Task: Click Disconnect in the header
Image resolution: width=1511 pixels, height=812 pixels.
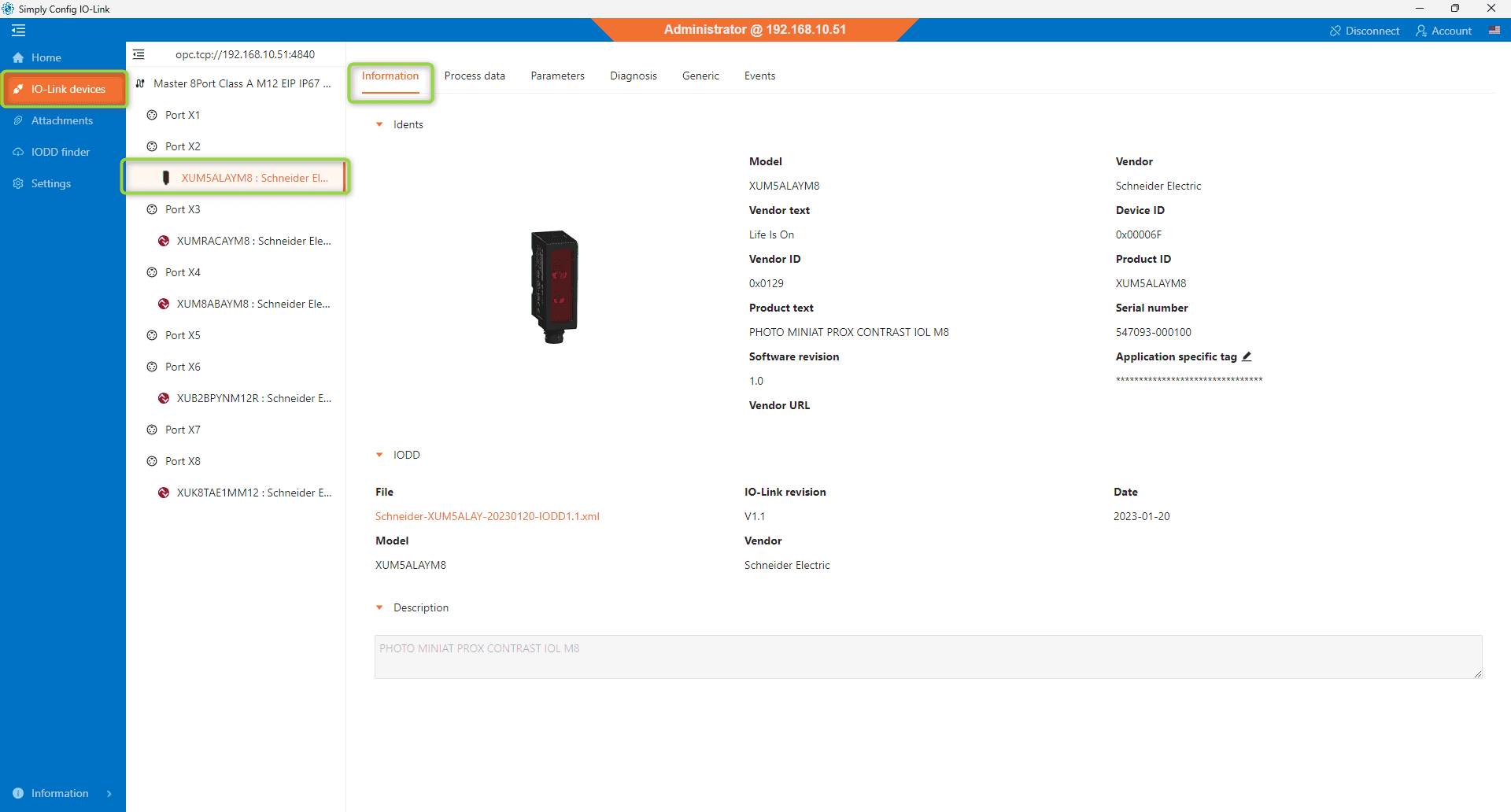Action: pos(1365,31)
